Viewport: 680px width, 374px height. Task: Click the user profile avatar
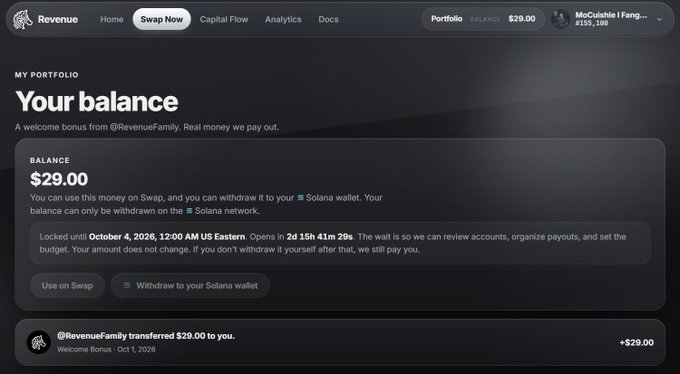coord(561,19)
